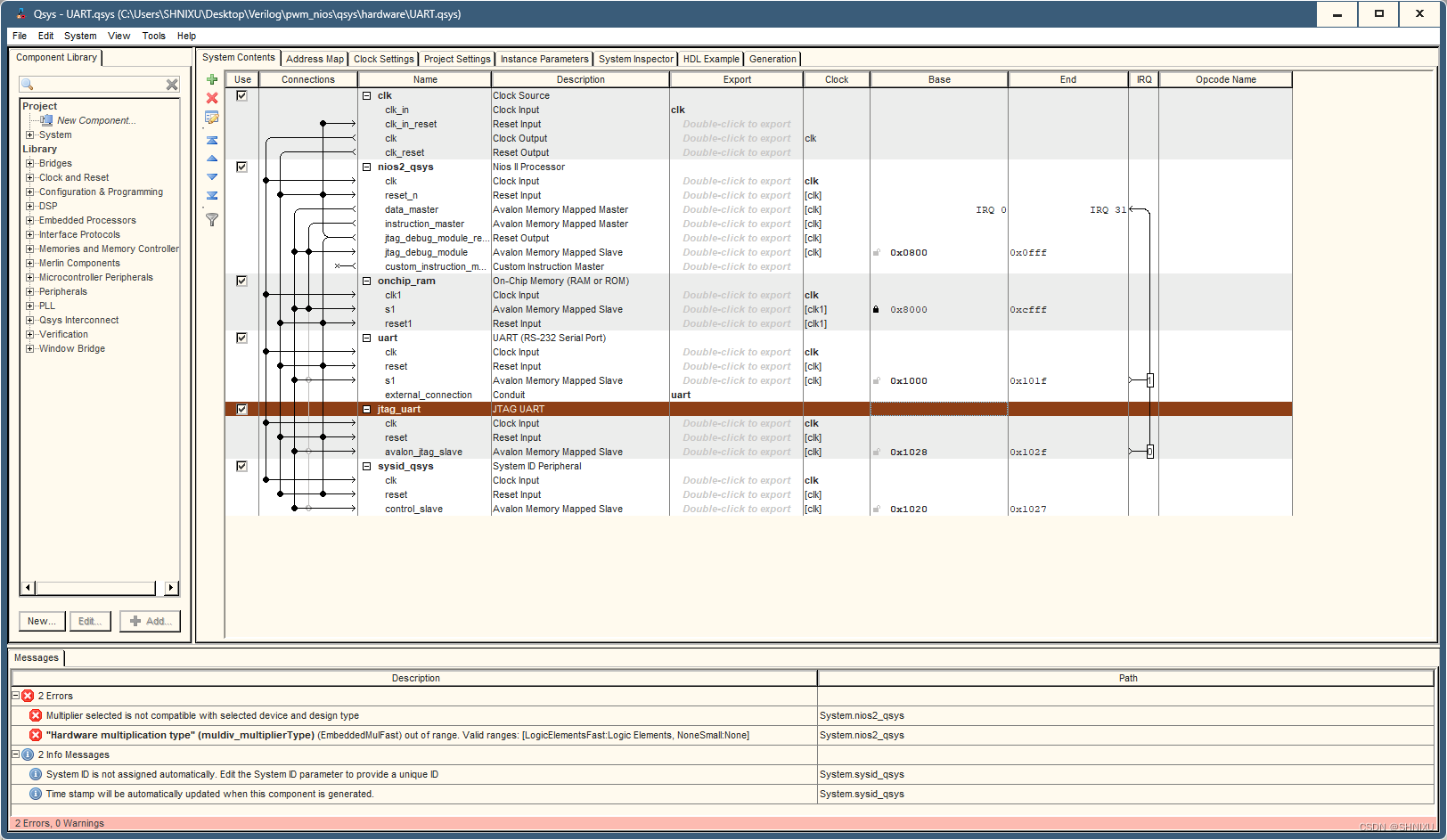Click the component library search field
This screenshot has width=1447, height=840.
tap(100, 85)
